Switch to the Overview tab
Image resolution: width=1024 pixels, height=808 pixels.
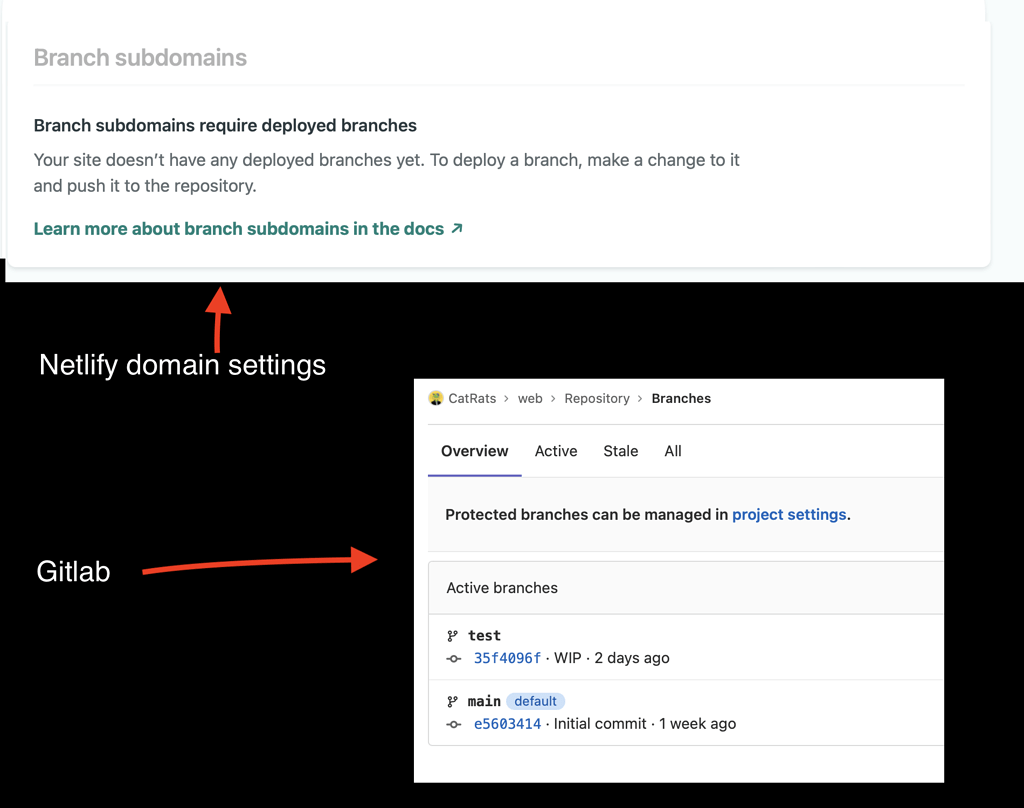click(x=475, y=451)
